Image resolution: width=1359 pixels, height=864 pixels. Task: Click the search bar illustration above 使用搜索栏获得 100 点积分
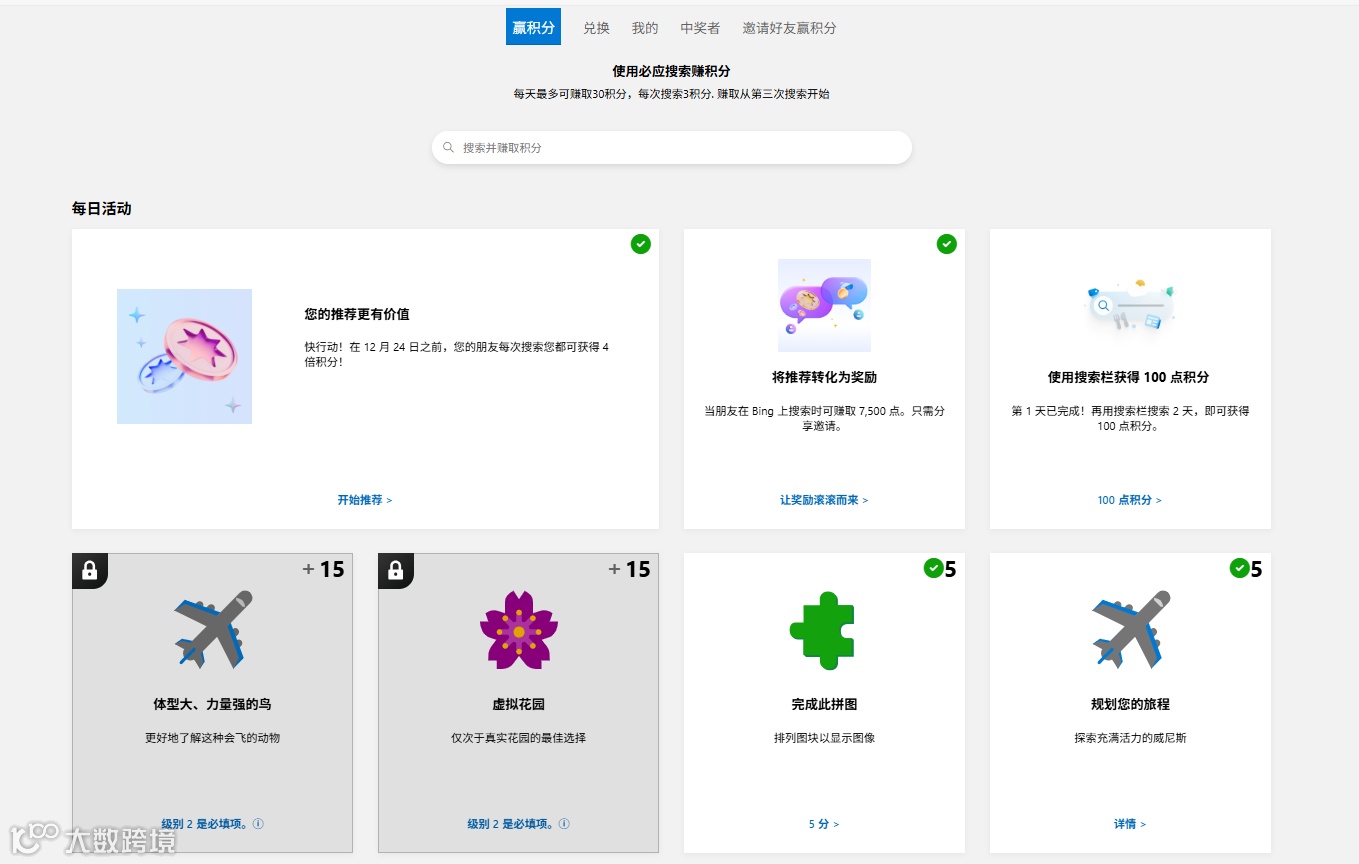pos(1130,305)
